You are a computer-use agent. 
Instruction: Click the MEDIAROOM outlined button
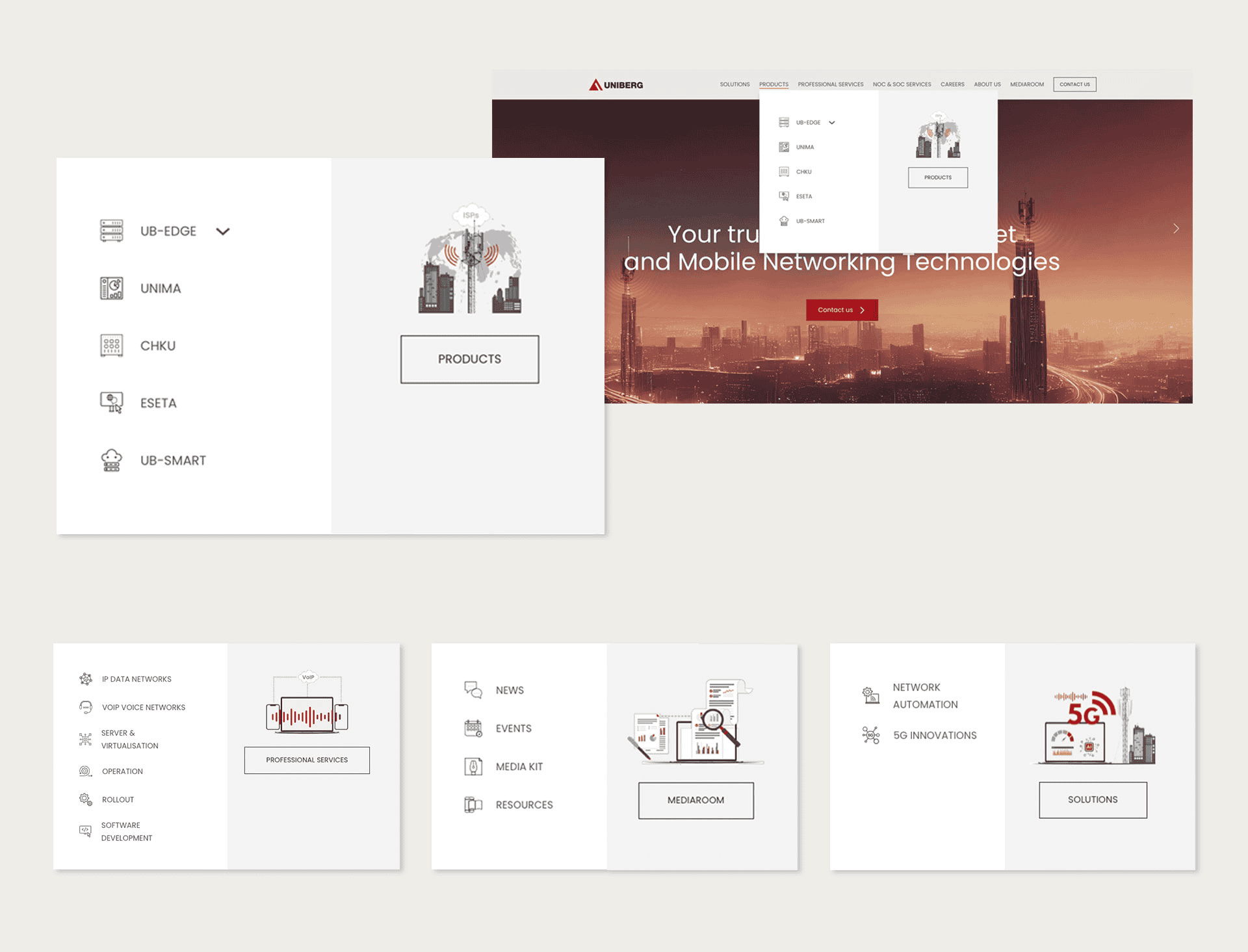[695, 800]
